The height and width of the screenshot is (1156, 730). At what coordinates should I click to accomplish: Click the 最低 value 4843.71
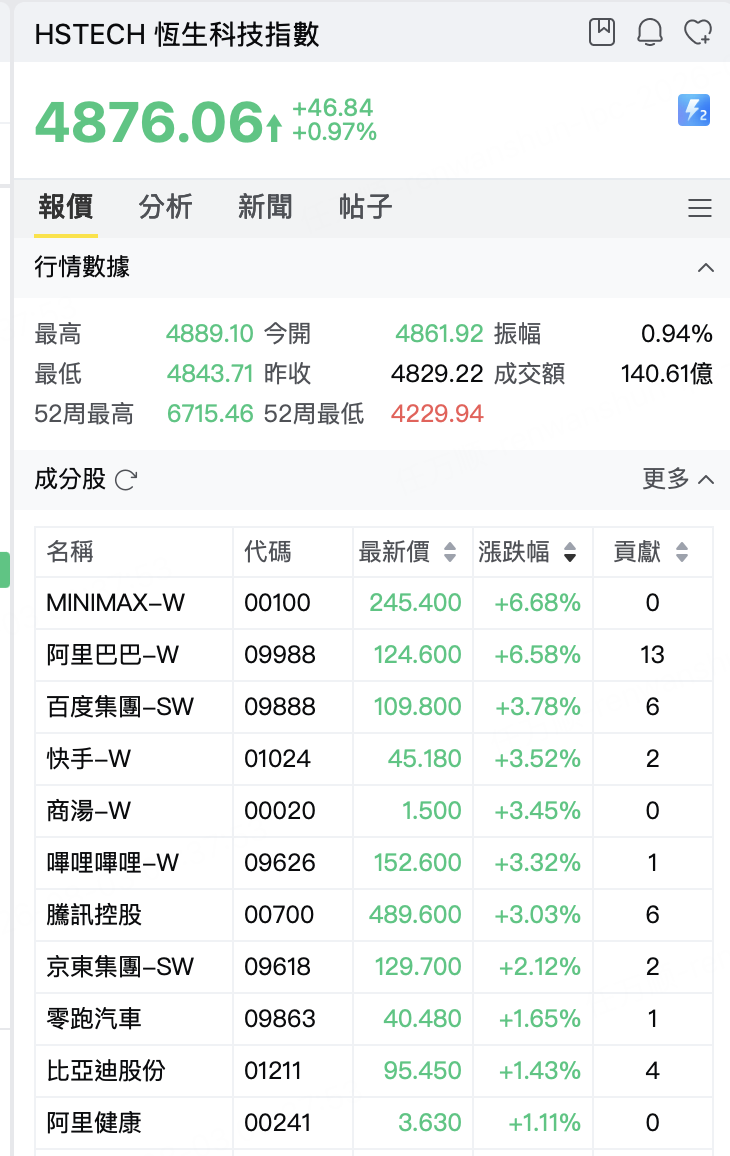coord(210,374)
